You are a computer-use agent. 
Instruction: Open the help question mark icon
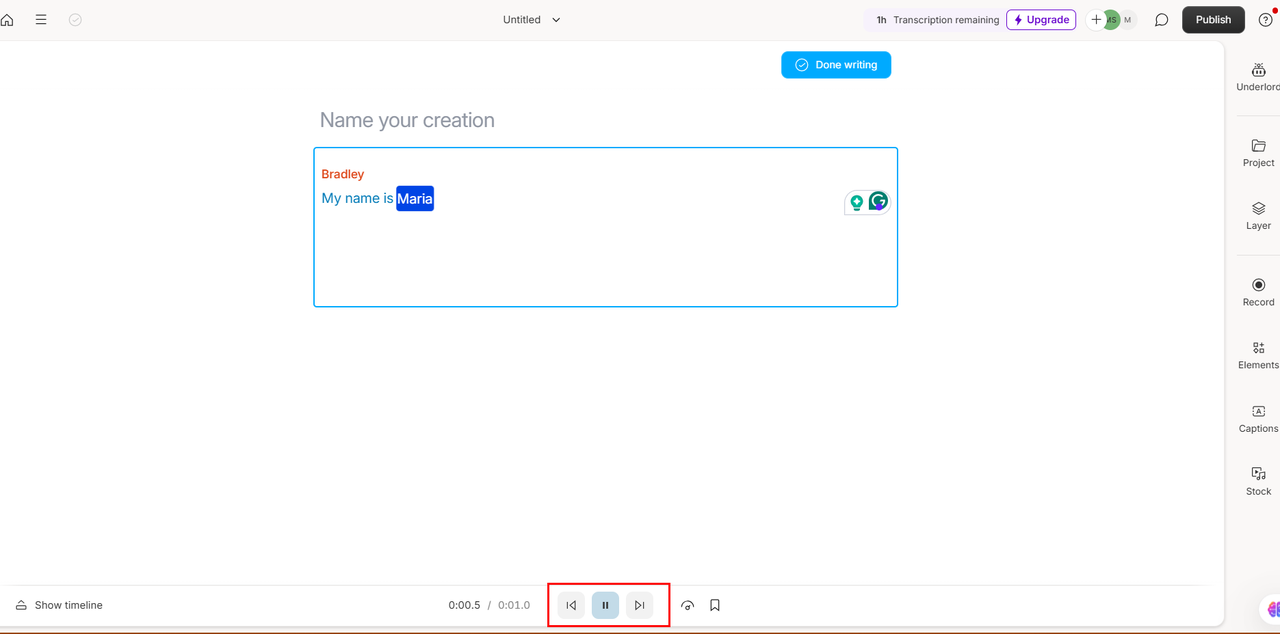click(x=1266, y=20)
